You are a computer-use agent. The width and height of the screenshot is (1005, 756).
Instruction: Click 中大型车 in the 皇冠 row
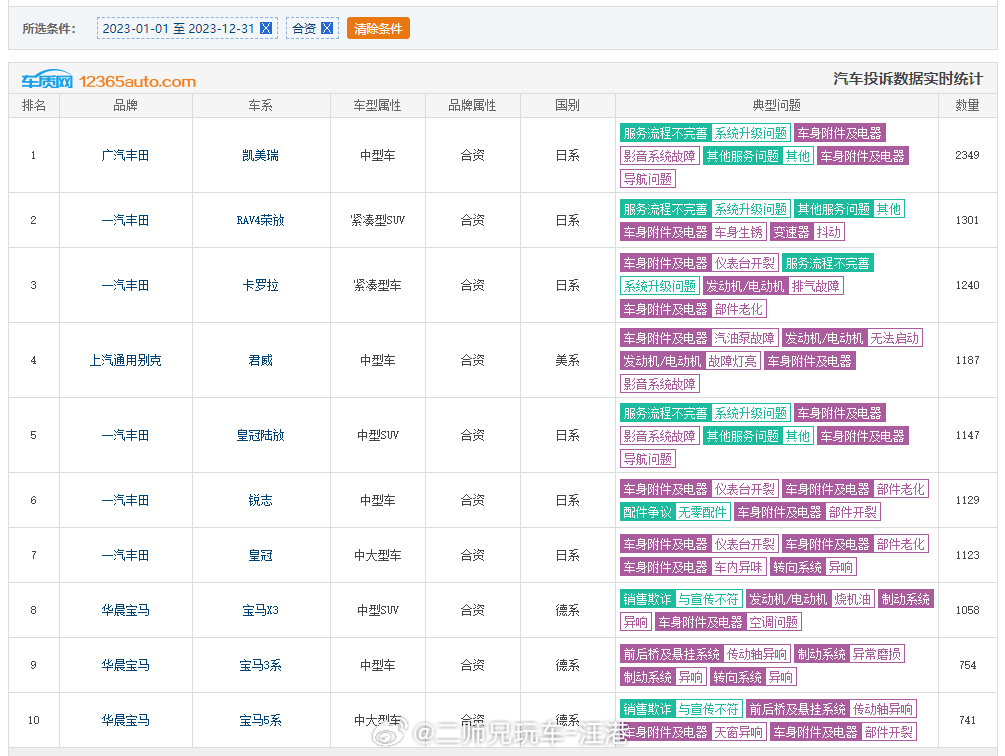click(378, 555)
